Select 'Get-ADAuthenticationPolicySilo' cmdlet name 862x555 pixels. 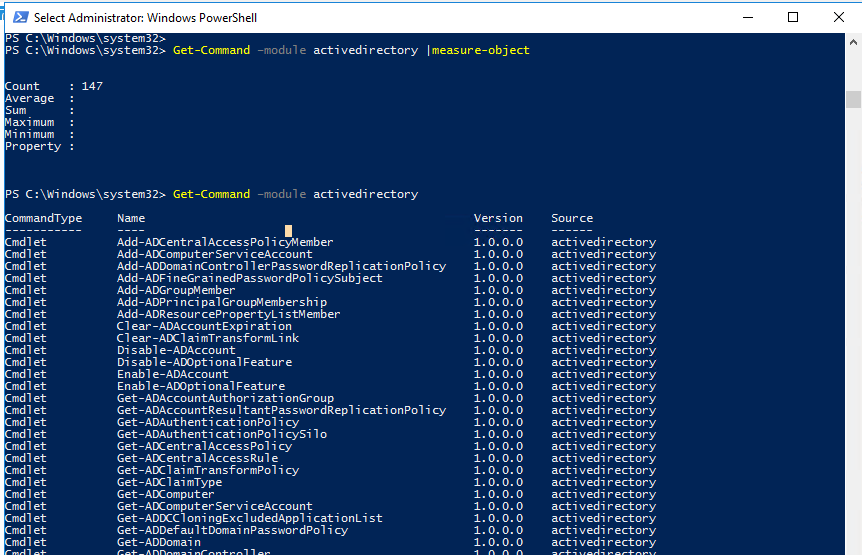[222, 435]
